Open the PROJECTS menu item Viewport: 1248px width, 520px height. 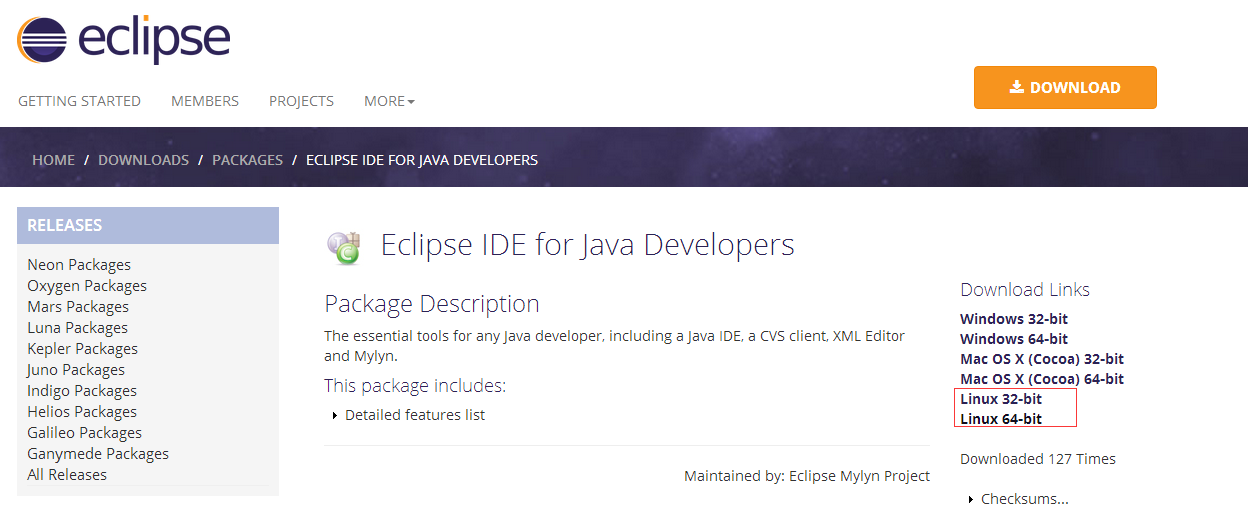[x=301, y=101]
